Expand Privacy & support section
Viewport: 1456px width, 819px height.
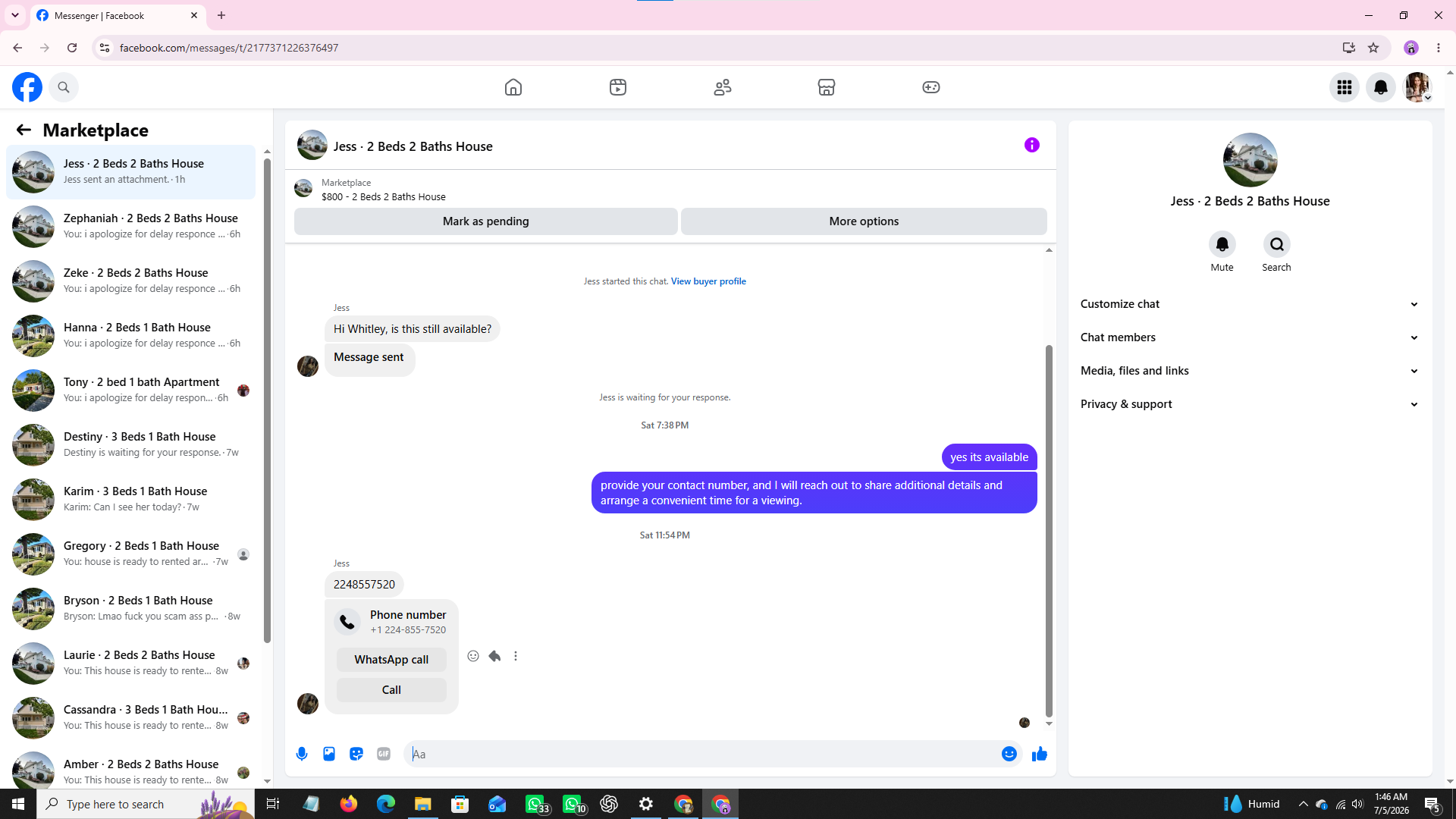1249,404
